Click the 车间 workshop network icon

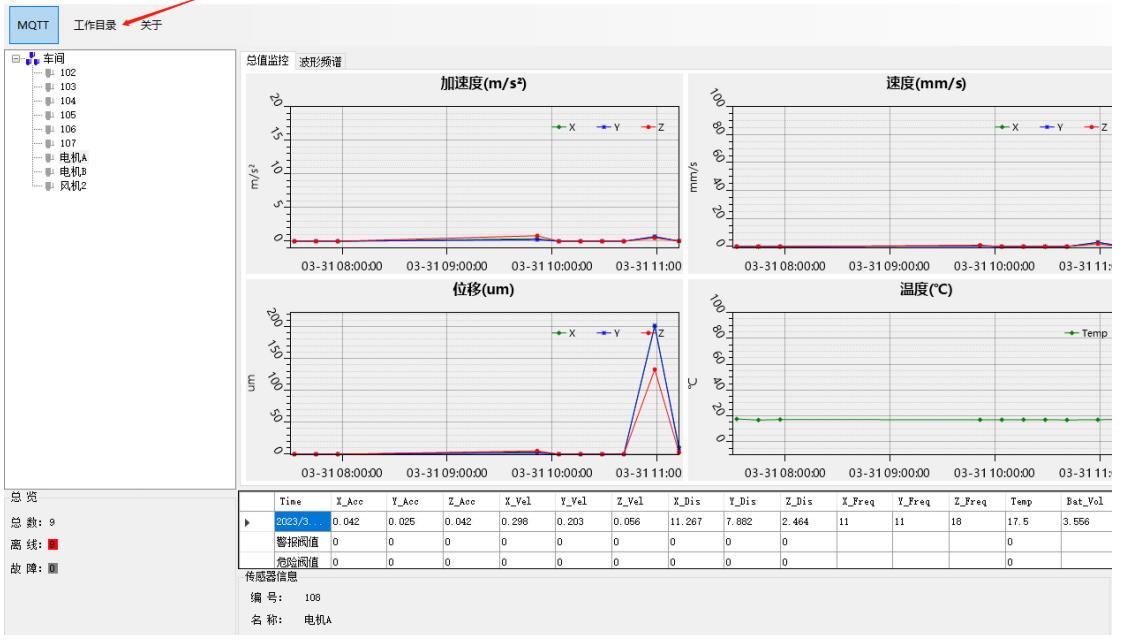pos(33,59)
